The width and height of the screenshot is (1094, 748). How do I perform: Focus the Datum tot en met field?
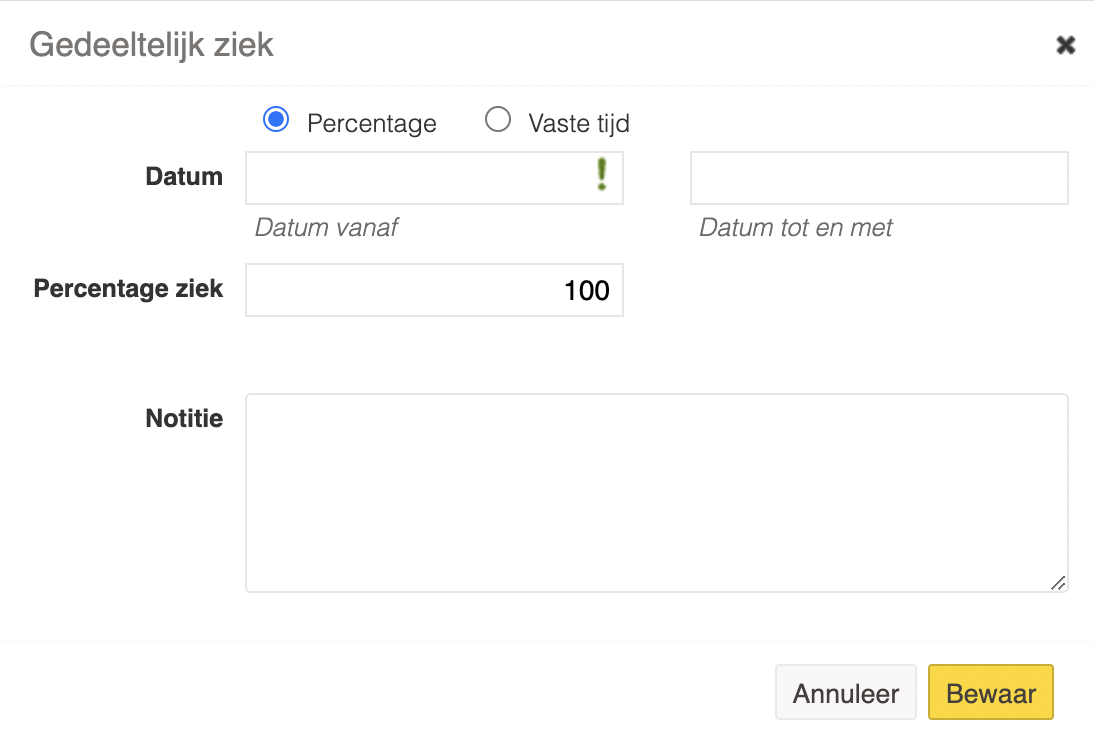[x=879, y=178]
